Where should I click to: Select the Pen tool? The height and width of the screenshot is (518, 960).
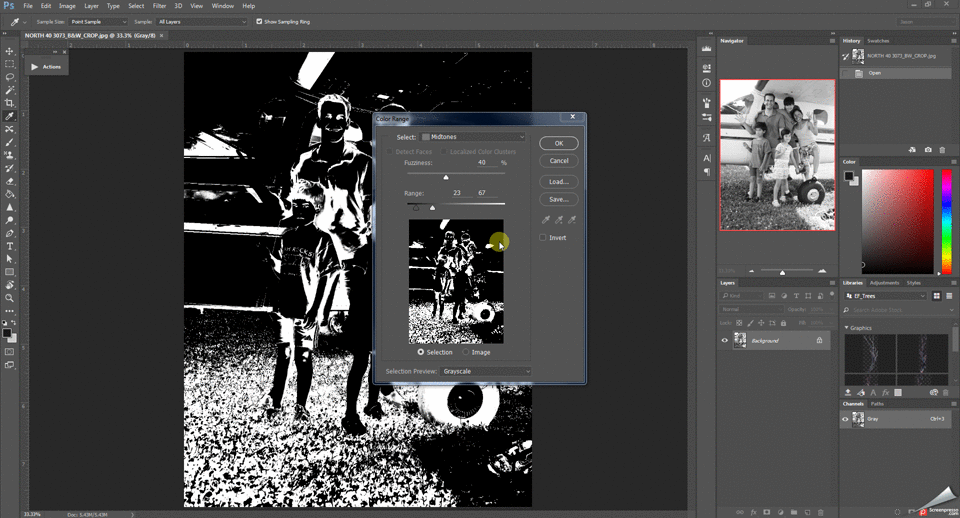coord(9,233)
